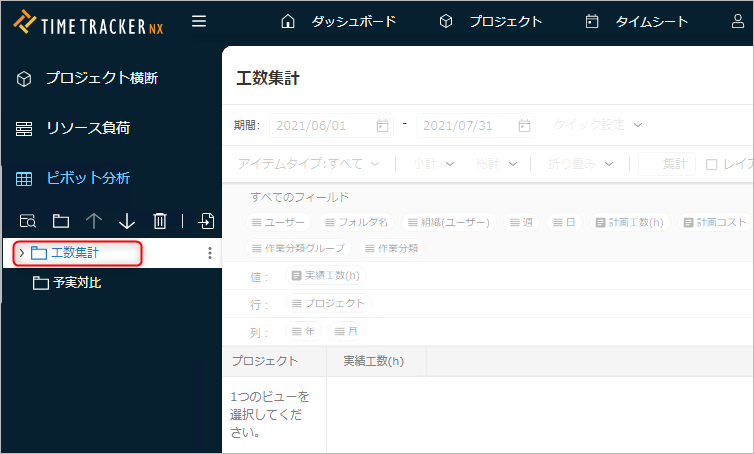Go to the ダッシュボード tab
Screen dimensions: 754x454
pyautogui.click(x=340, y=21)
